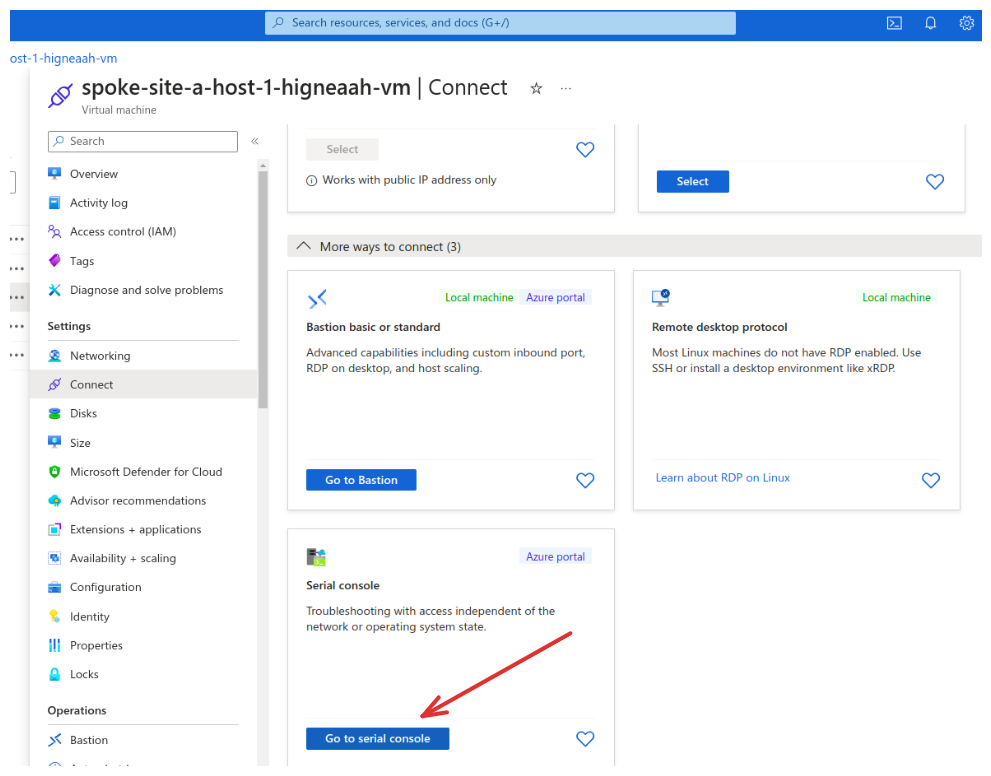
Task: Click the greyed-out Select button
Action: pyautogui.click(x=342, y=149)
